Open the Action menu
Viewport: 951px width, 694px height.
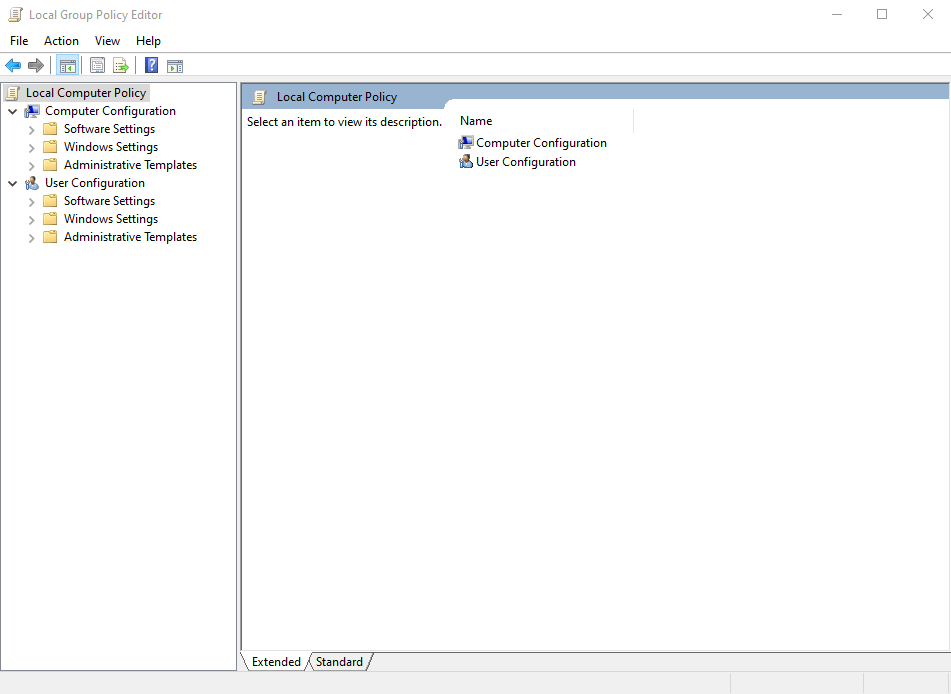coord(61,41)
